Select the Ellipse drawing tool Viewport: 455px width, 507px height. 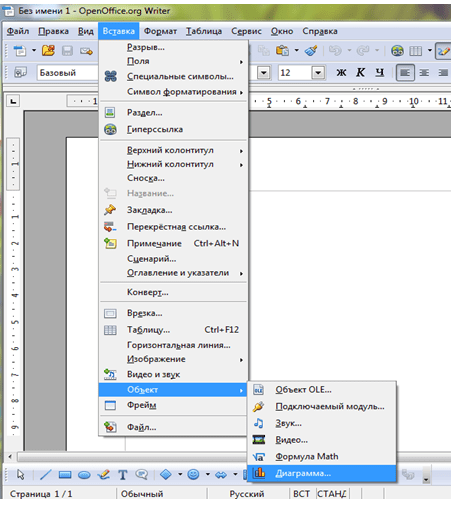point(84,475)
